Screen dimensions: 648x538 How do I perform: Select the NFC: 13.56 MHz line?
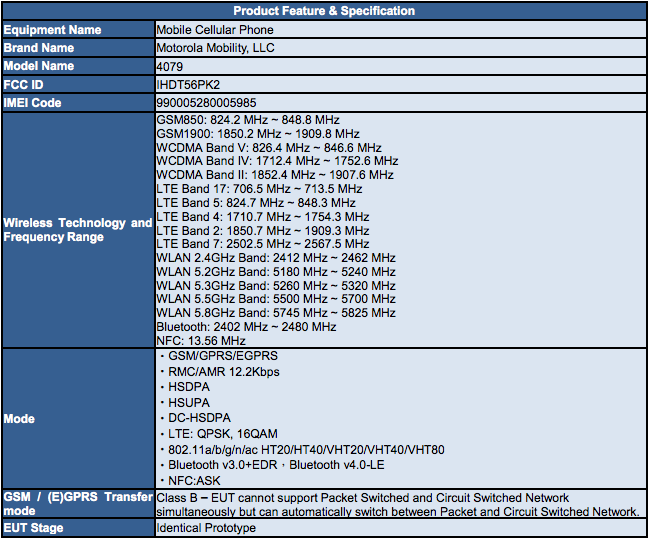[x=203, y=340]
